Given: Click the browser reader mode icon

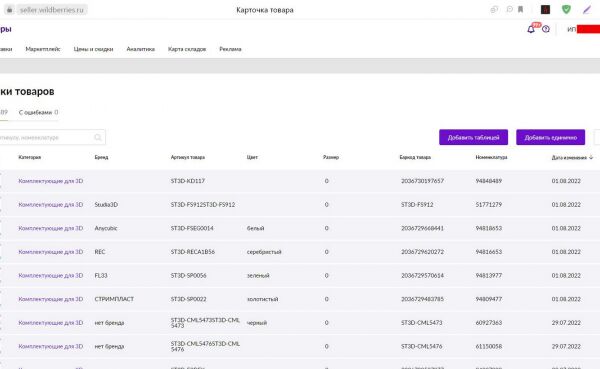Looking at the screenshot, I should (x=494, y=10).
